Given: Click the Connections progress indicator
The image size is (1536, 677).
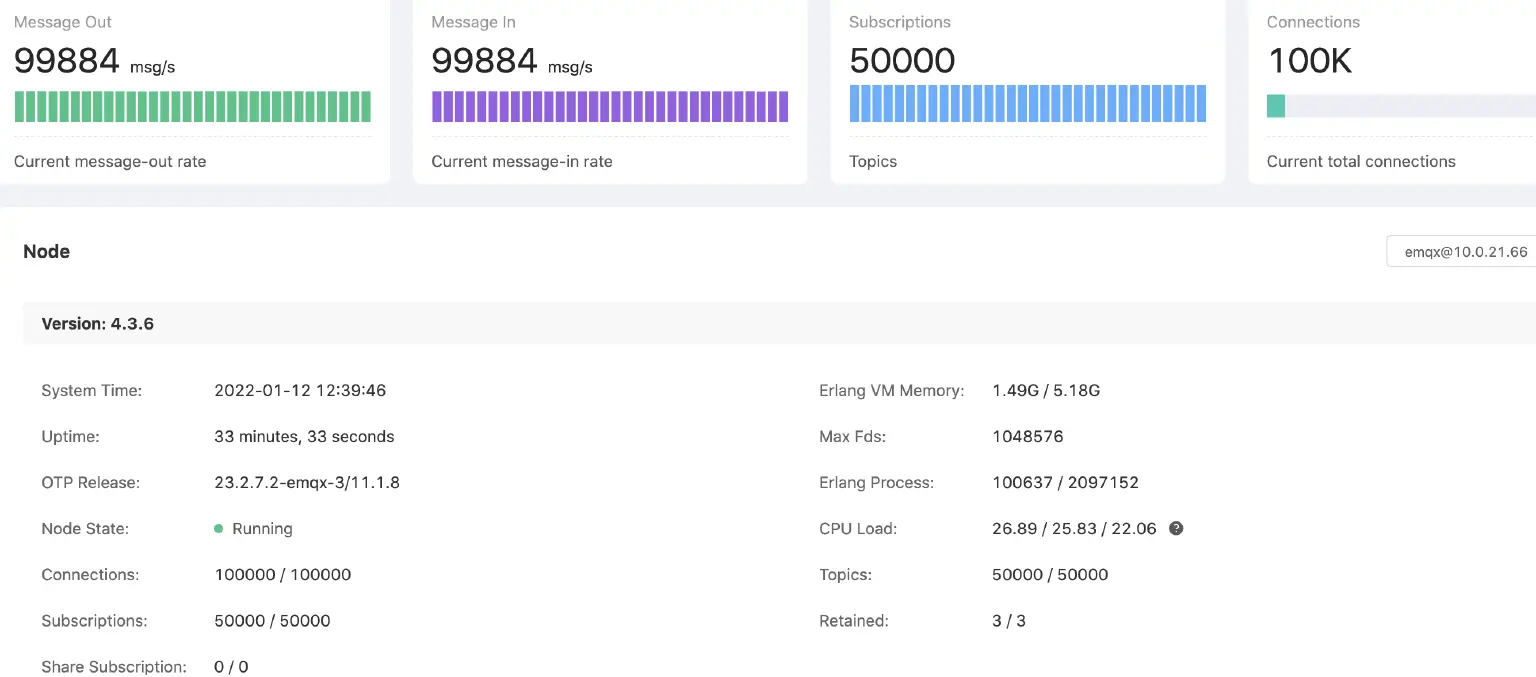Looking at the screenshot, I should [x=1400, y=104].
